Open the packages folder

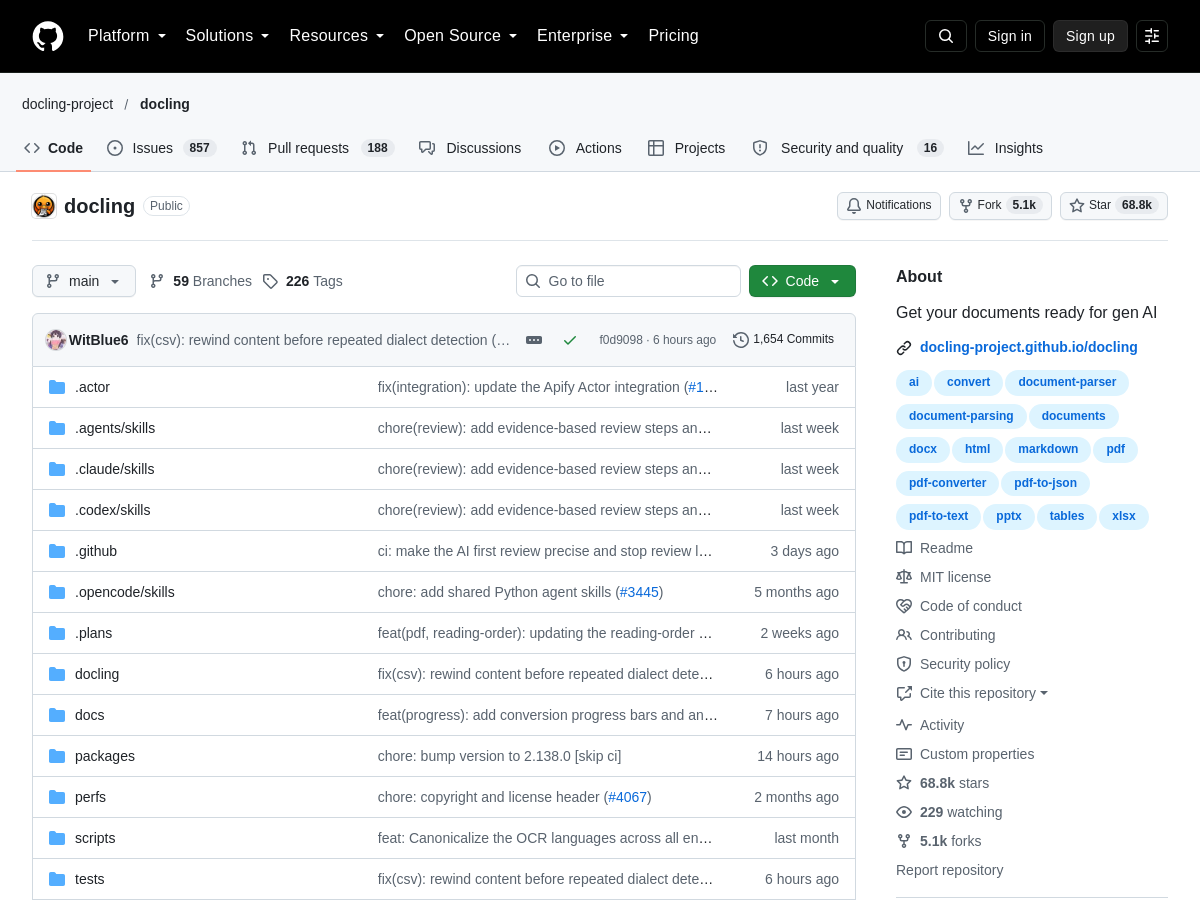pos(105,756)
